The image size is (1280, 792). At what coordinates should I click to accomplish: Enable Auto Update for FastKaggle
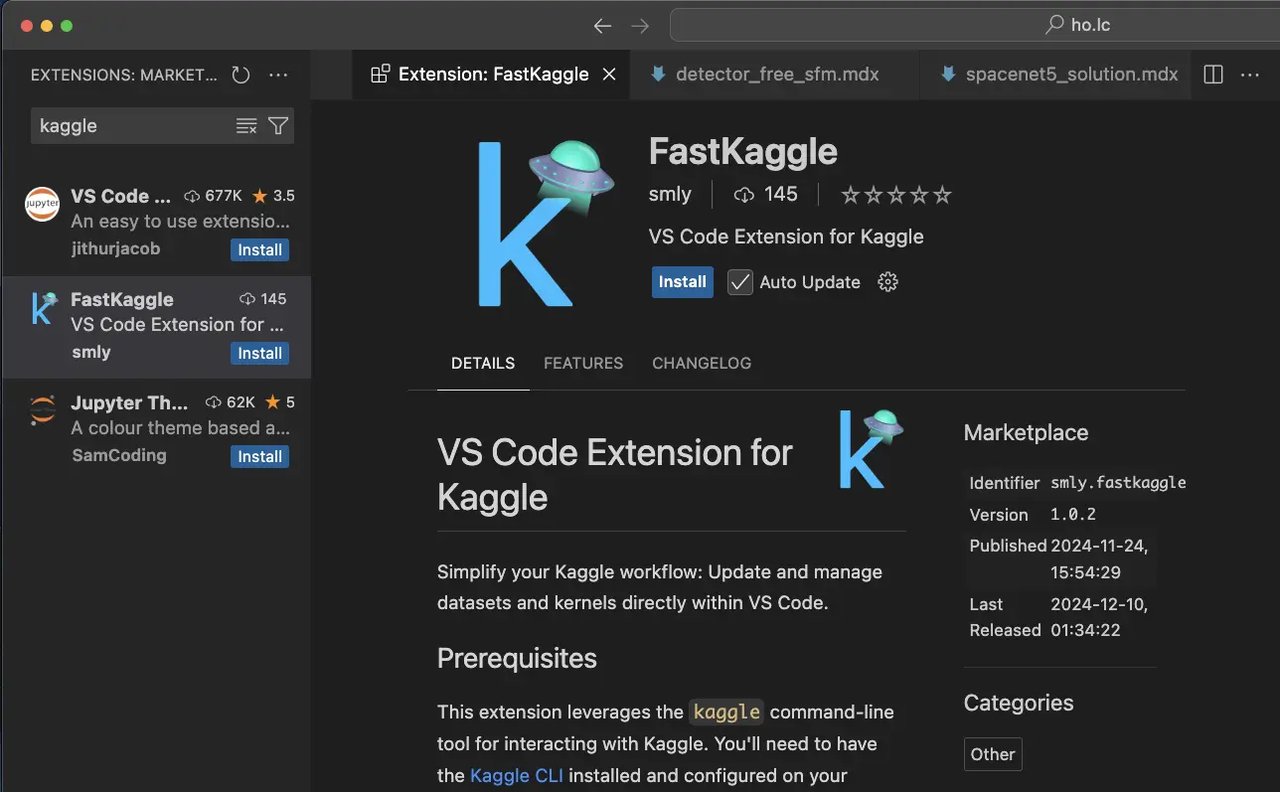(x=739, y=282)
